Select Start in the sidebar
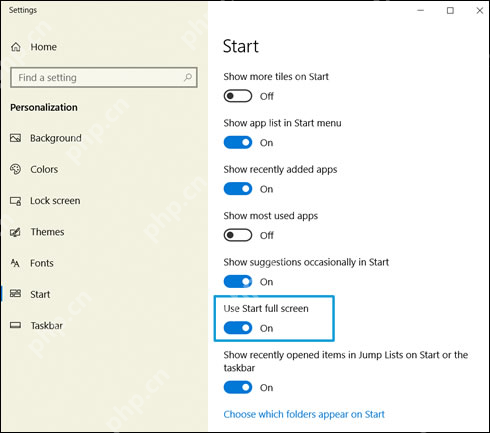 (x=40, y=294)
